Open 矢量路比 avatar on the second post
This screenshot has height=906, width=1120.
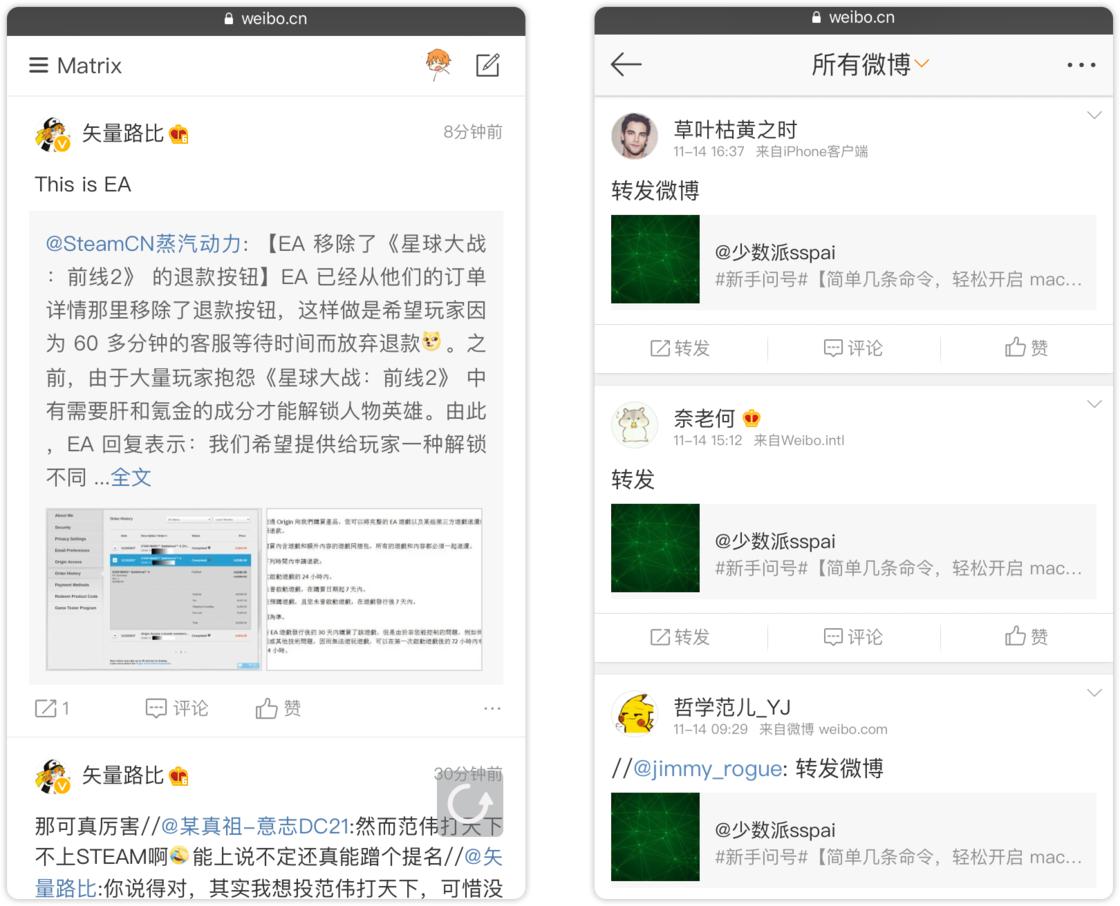tap(52, 777)
